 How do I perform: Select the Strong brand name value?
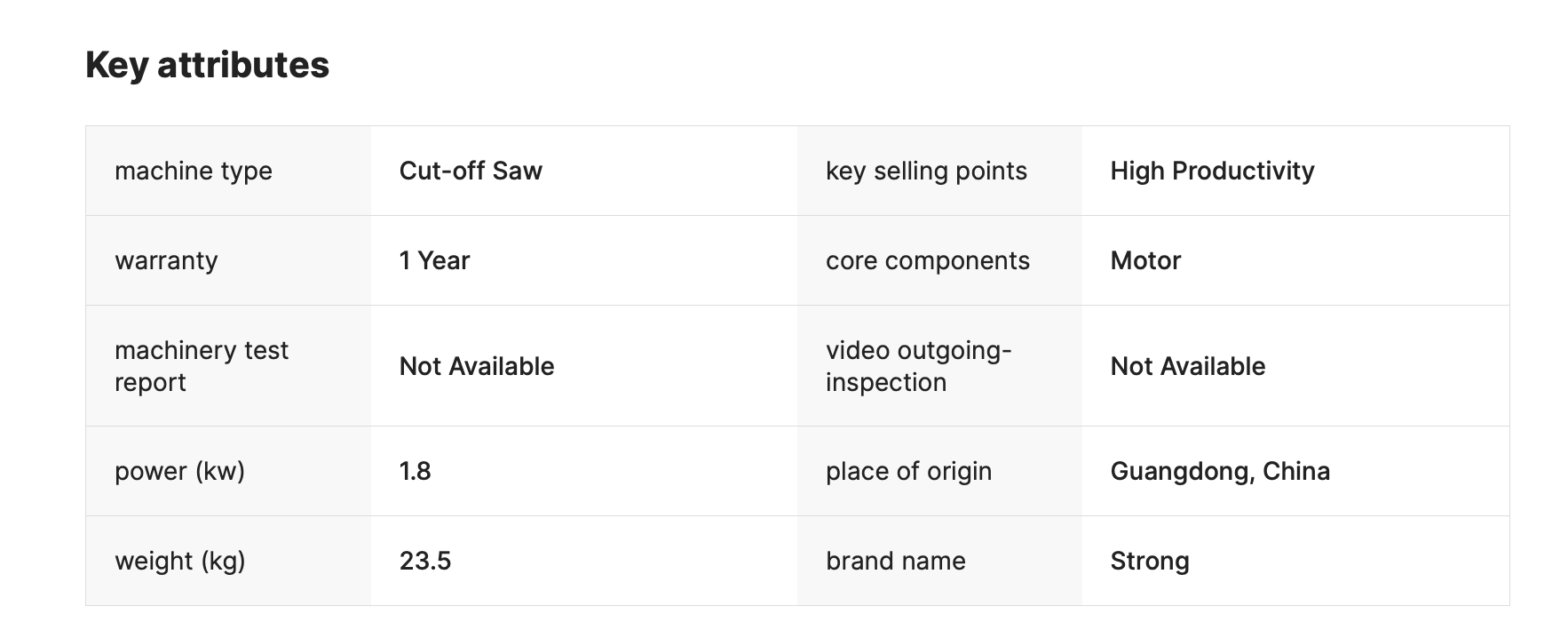click(x=1150, y=561)
